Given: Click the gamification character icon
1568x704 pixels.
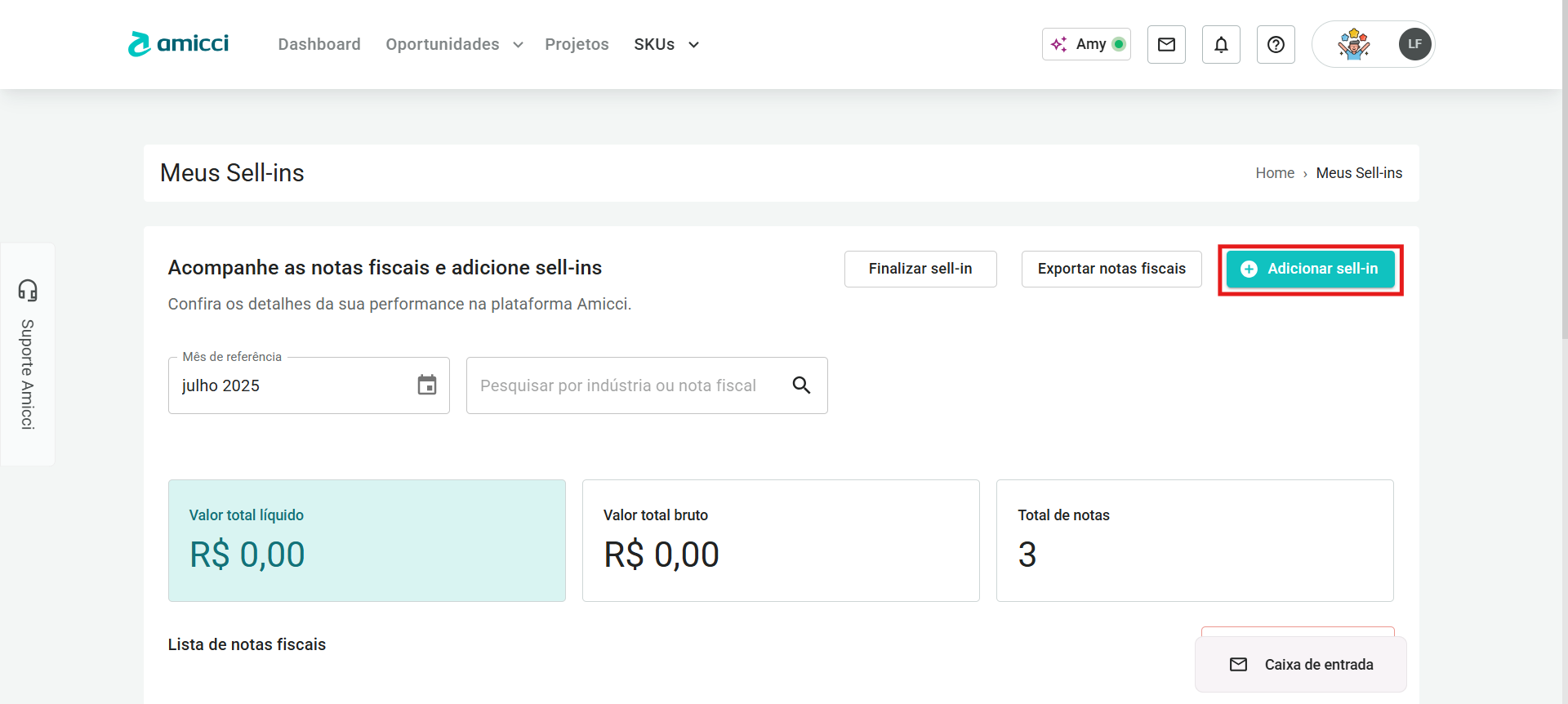Looking at the screenshot, I should click(1353, 44).
